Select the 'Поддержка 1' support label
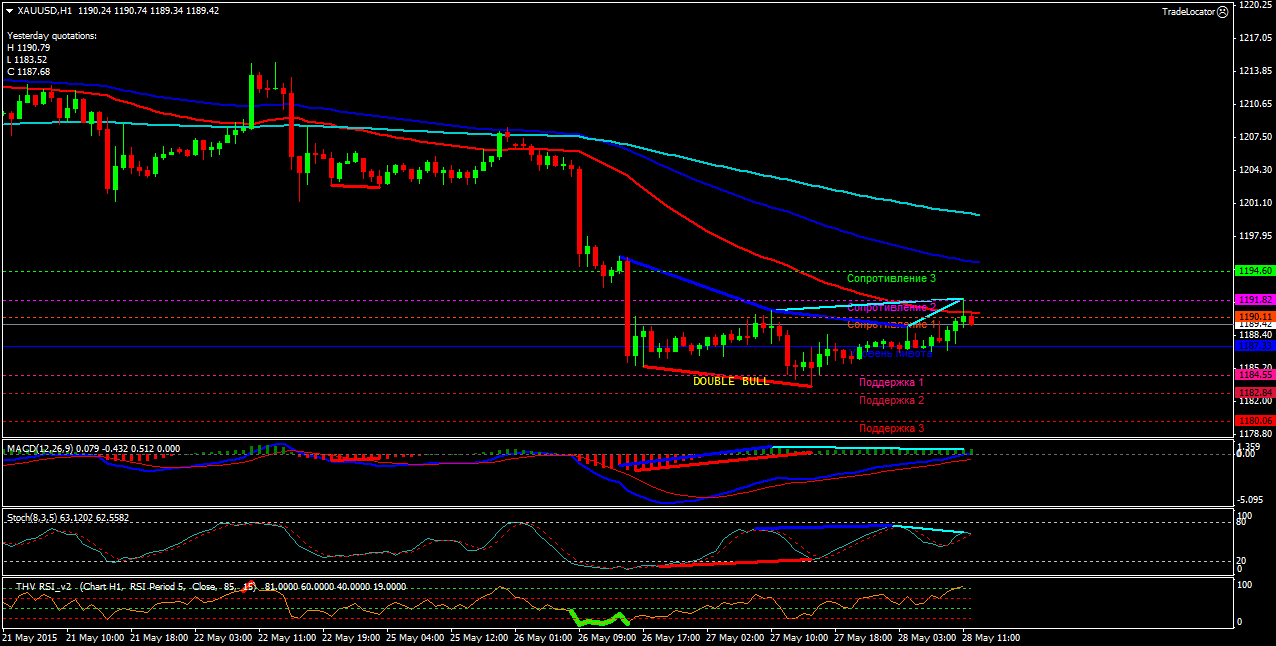The width and height of the screenshot is (1276, 646). pos(892,382)
